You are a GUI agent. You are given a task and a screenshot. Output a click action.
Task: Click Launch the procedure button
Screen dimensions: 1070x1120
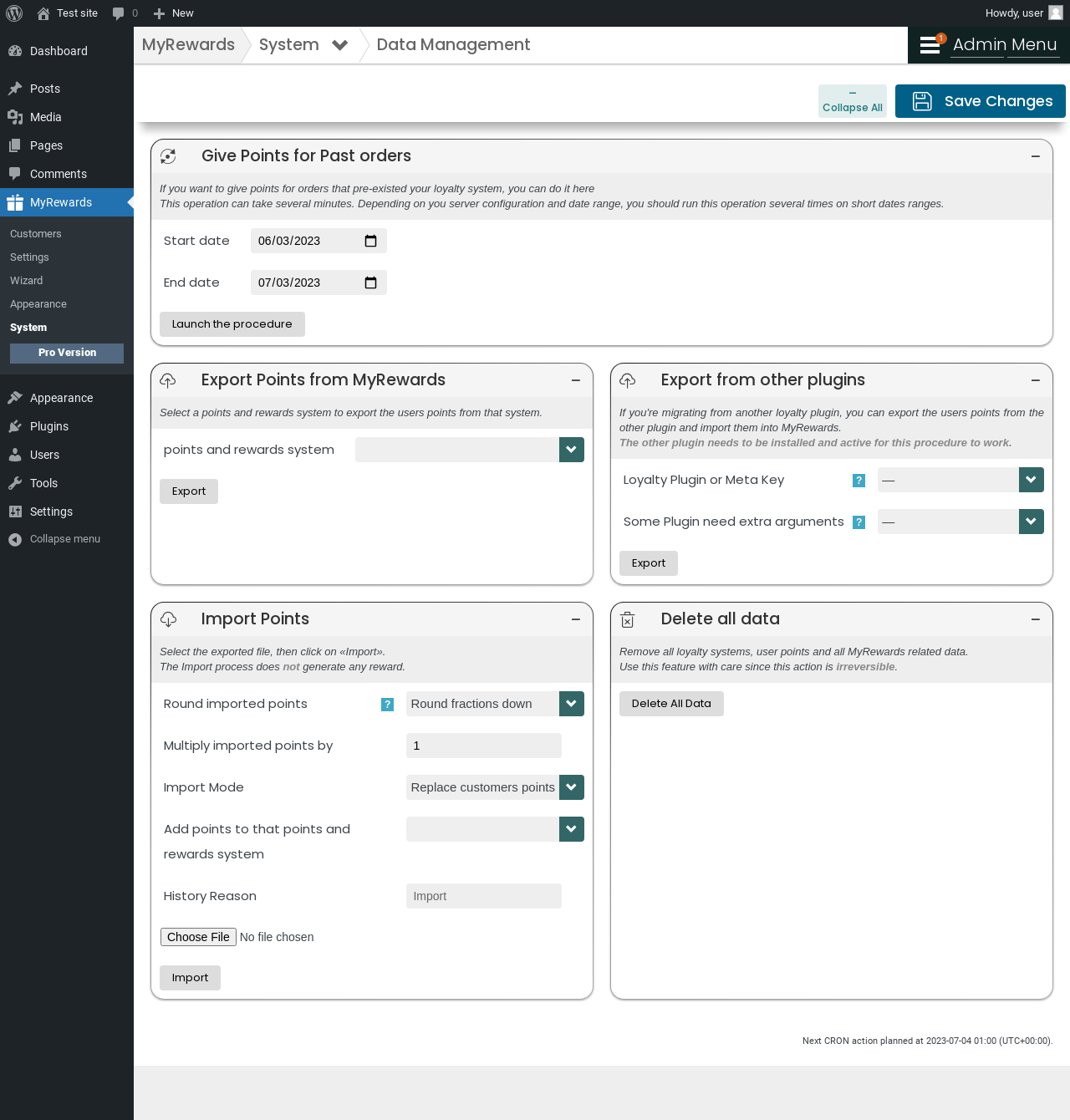(x=232, y=324)
